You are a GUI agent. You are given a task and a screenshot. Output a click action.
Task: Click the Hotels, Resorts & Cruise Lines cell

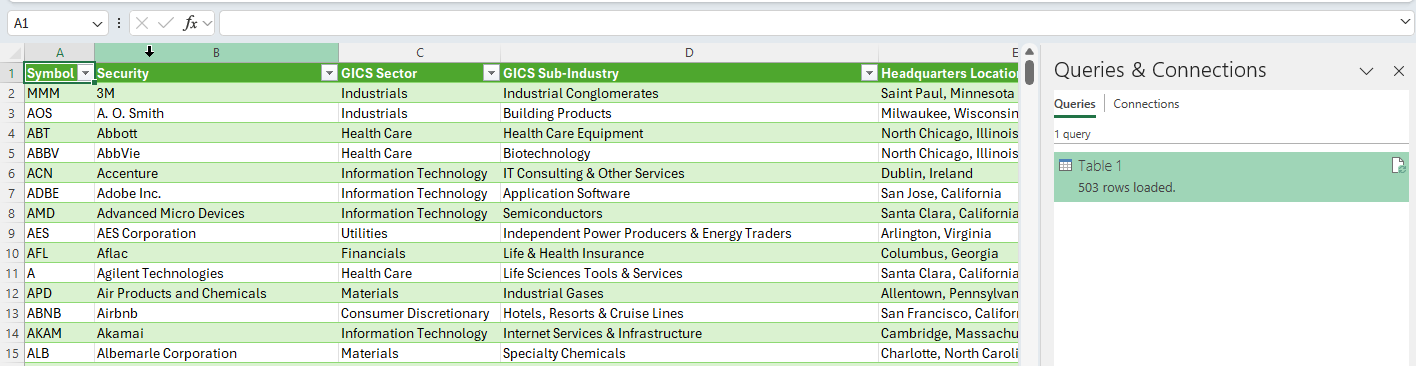pyautogui.click(x=689, y=313)
